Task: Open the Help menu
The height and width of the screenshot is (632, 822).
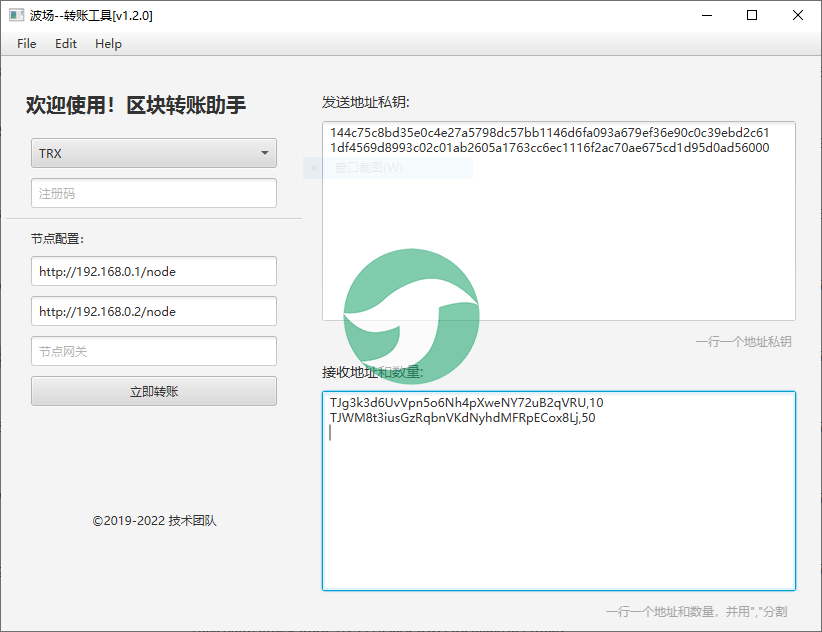Action: [109, 44]
